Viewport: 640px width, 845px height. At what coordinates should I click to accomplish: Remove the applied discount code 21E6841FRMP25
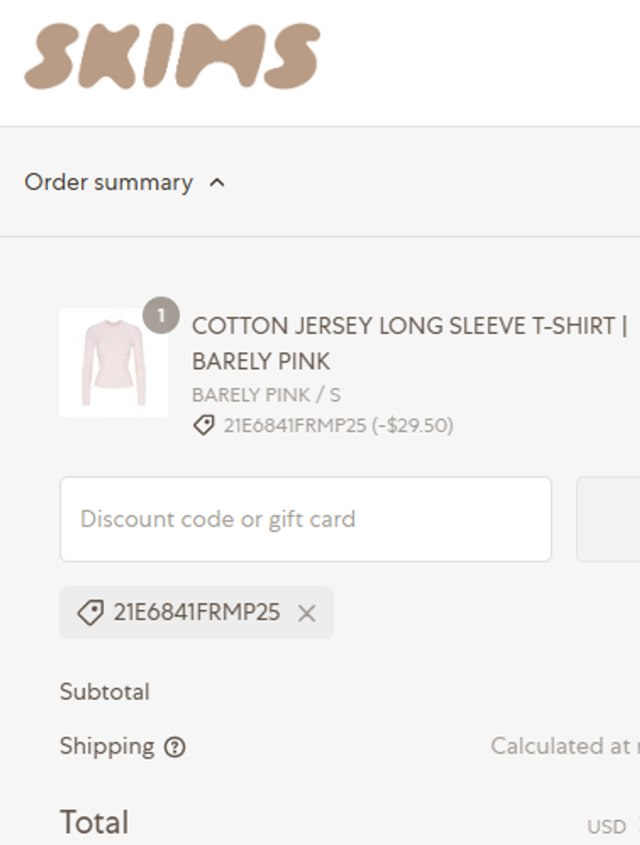(x=307, y=613)
